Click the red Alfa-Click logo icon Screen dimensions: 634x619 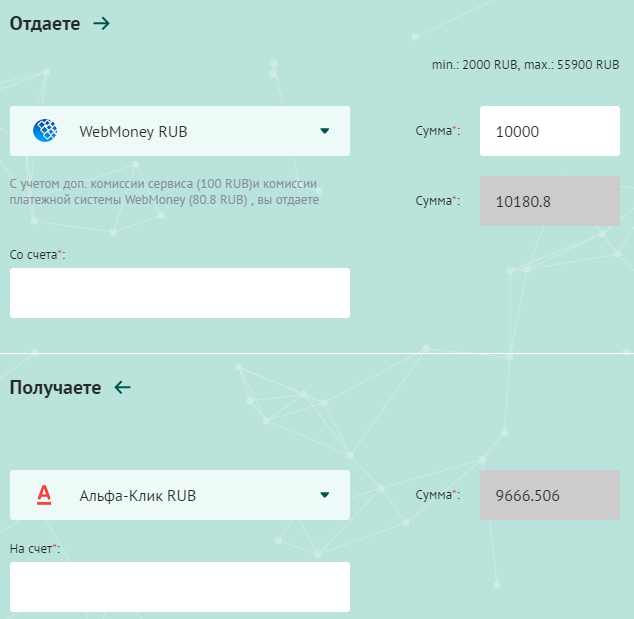click(x=44, y=495)
